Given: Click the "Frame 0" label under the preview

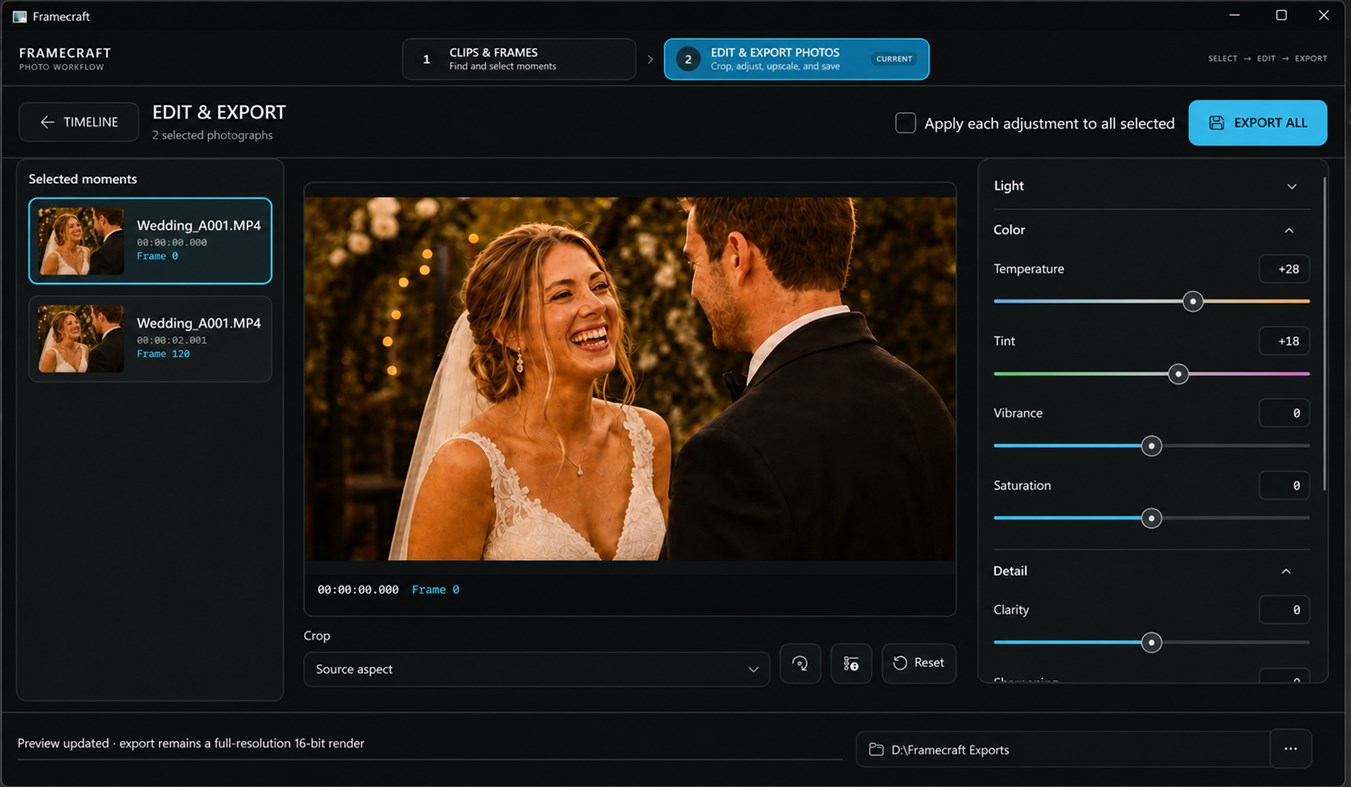Looking at the screenshot, I should tap(436, 590).
